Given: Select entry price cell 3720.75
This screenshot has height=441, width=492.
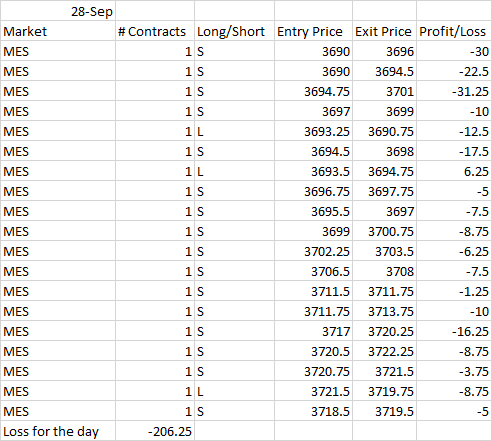Looking at the screenshot, I should (313, 371).
